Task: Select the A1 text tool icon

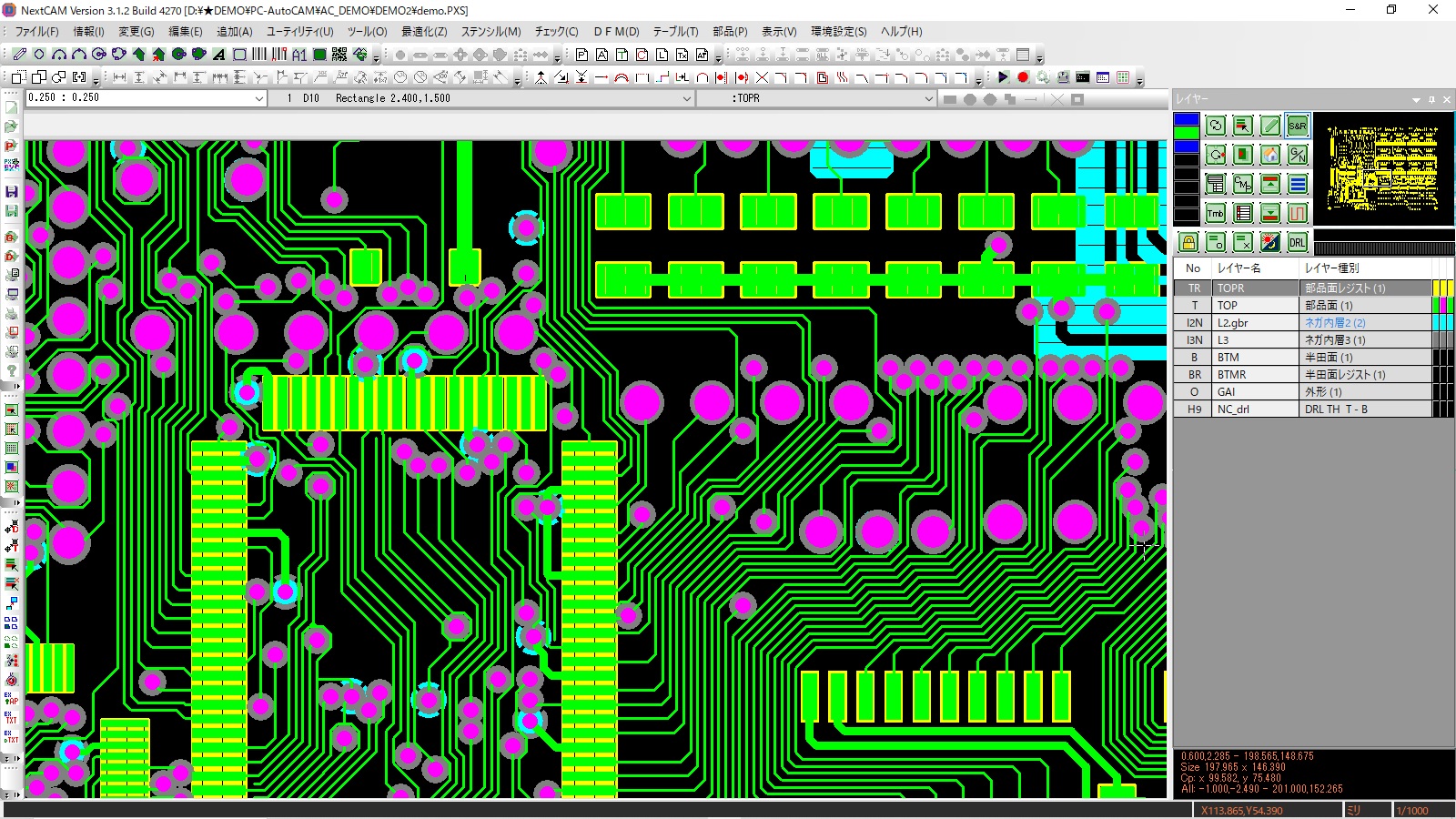Action: coord(299,55)
